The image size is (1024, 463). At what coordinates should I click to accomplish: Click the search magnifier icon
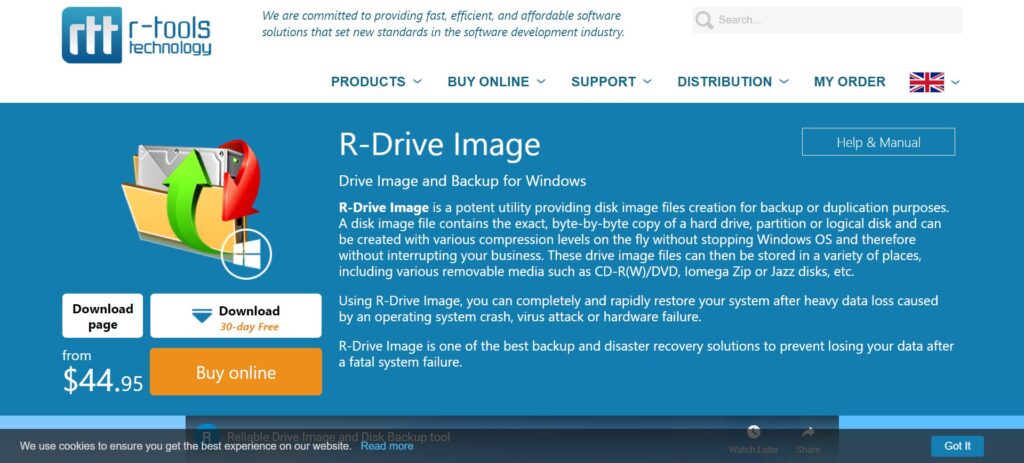pyautogui.click(x=704, y=20)
